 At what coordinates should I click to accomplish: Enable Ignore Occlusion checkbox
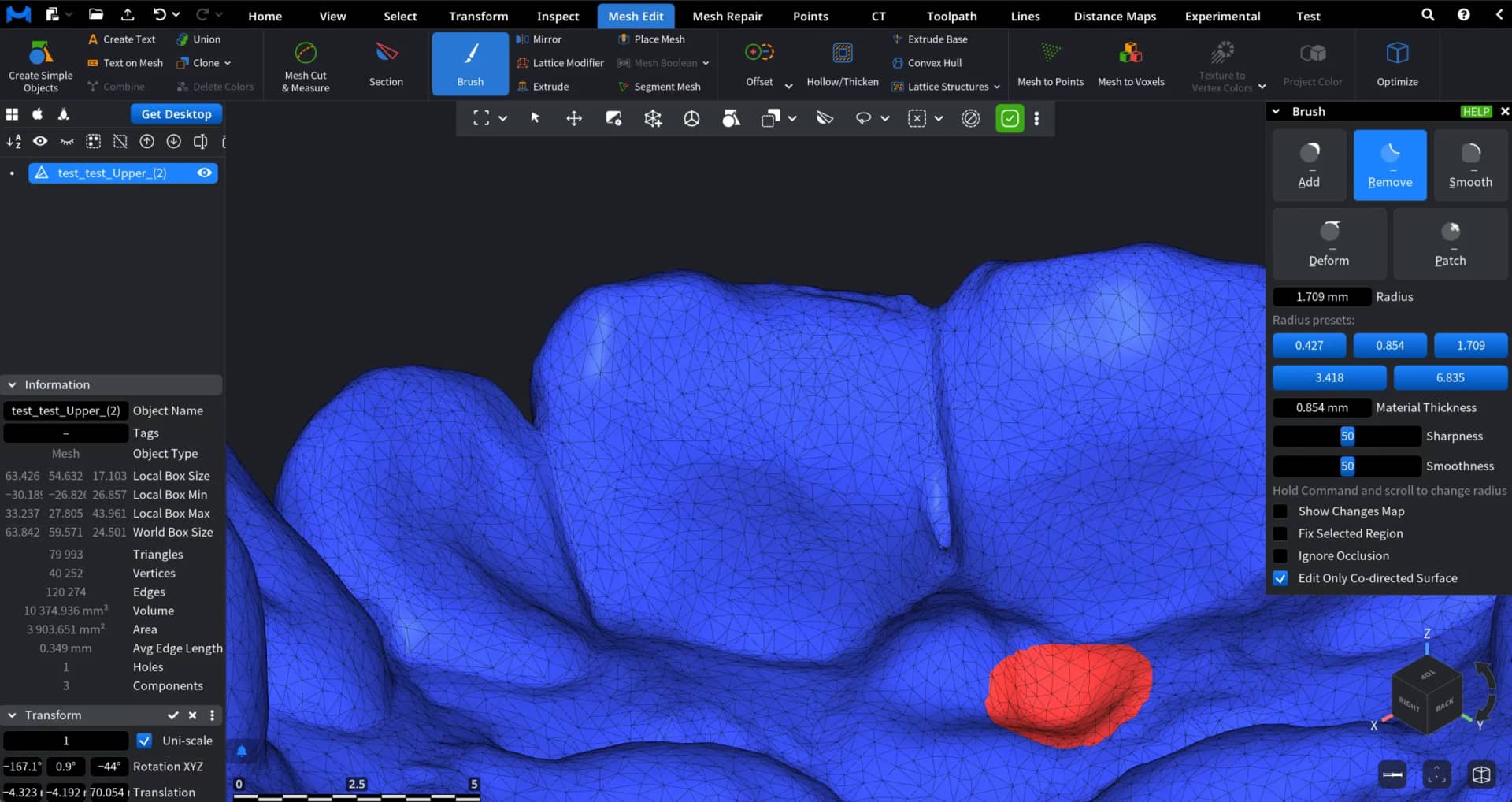pyautogui.click(x=1280, y=555)
